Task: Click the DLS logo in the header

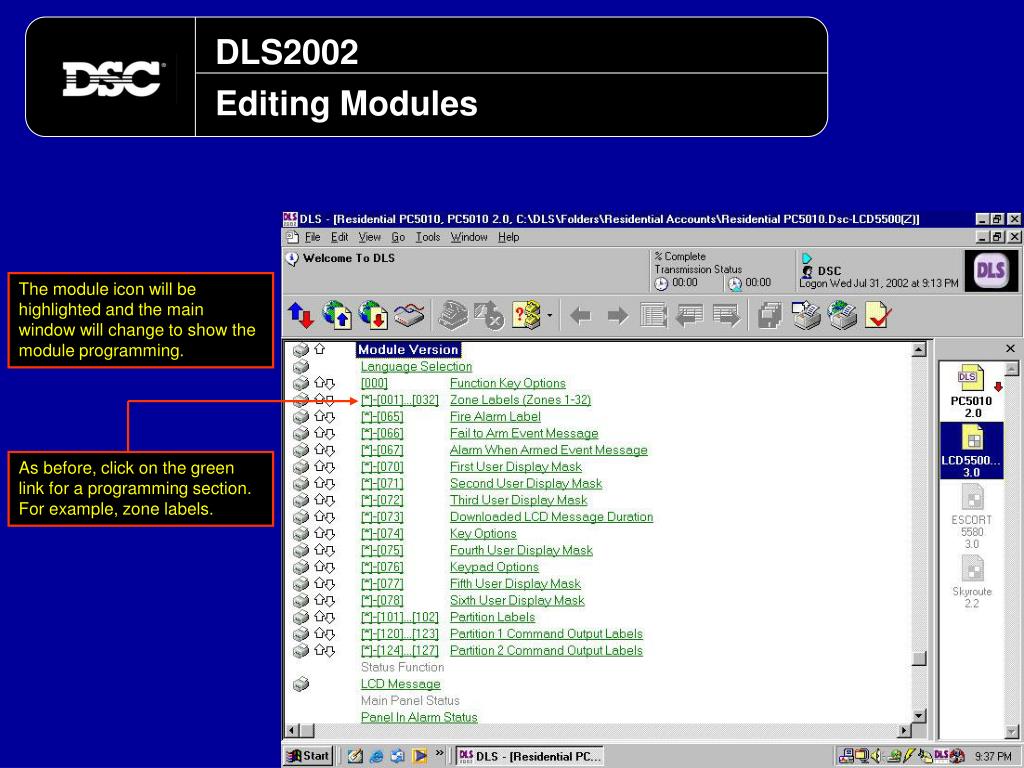Action: click(x=991, y=270)
